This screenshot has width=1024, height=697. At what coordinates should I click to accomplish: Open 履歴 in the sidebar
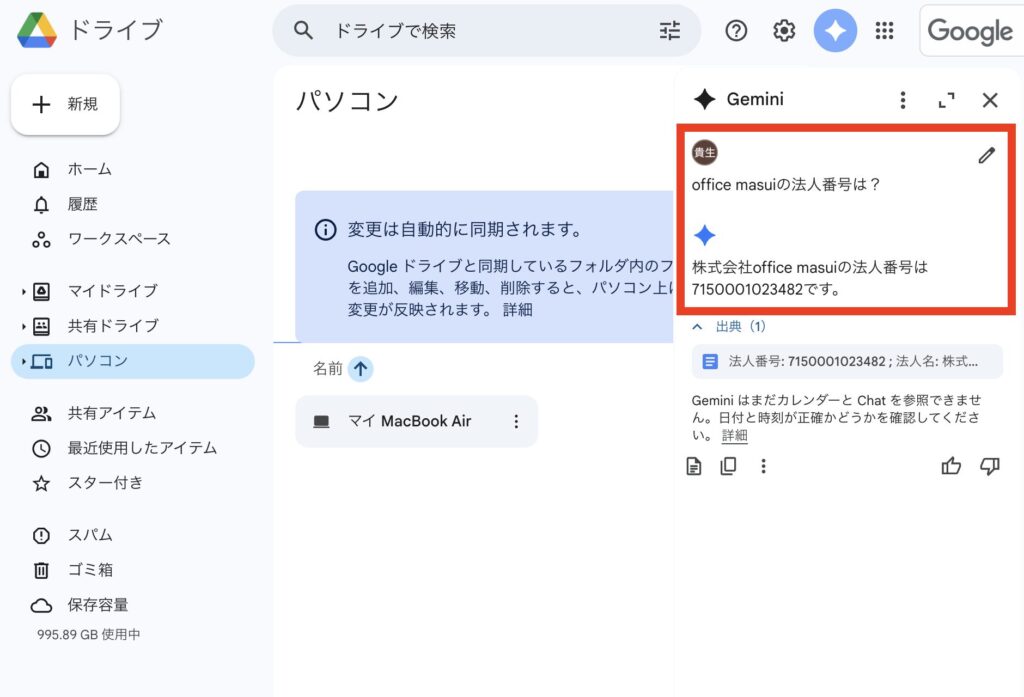[82, 204]
